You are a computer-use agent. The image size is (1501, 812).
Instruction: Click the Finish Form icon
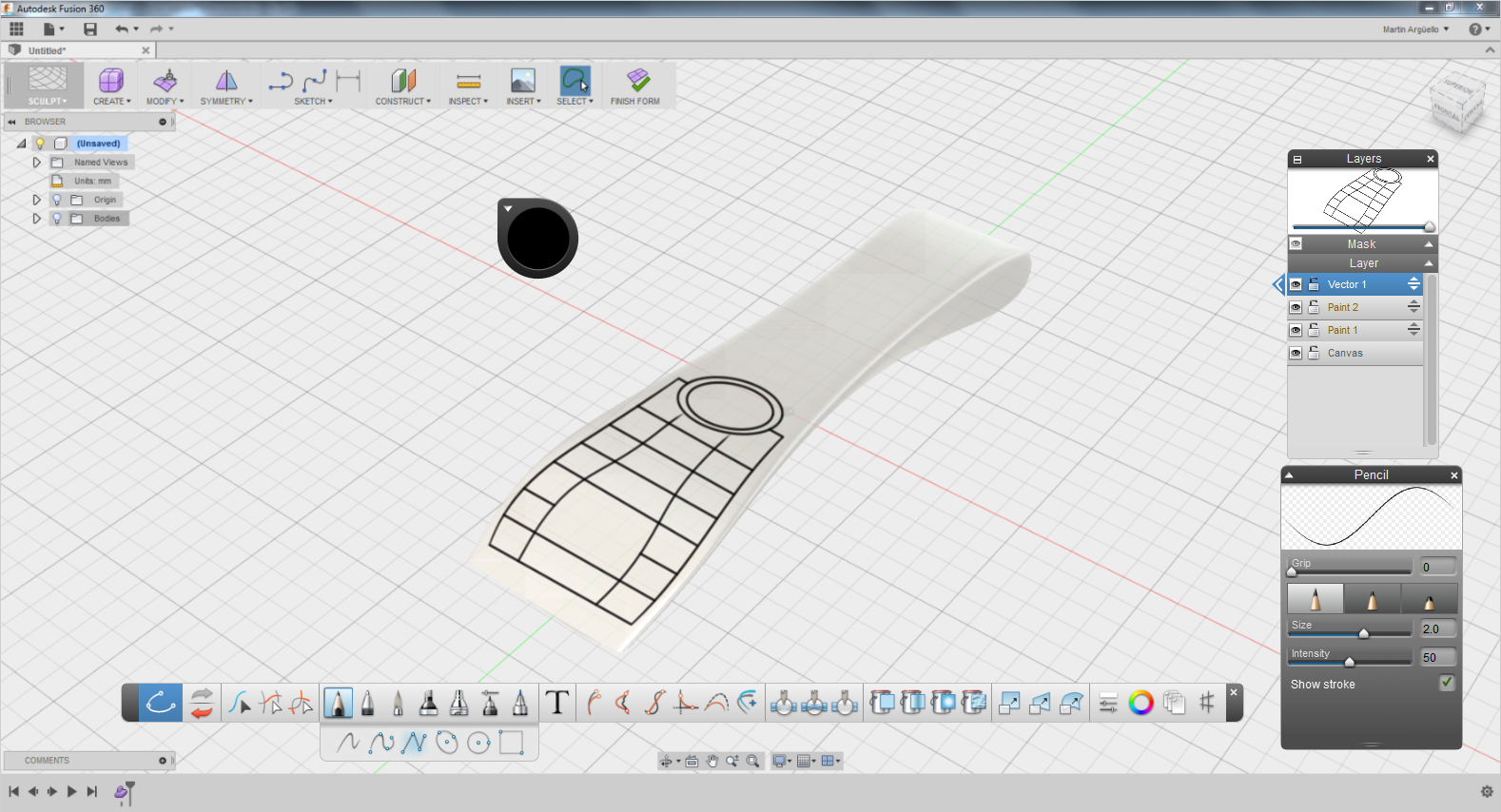(638, 80)
